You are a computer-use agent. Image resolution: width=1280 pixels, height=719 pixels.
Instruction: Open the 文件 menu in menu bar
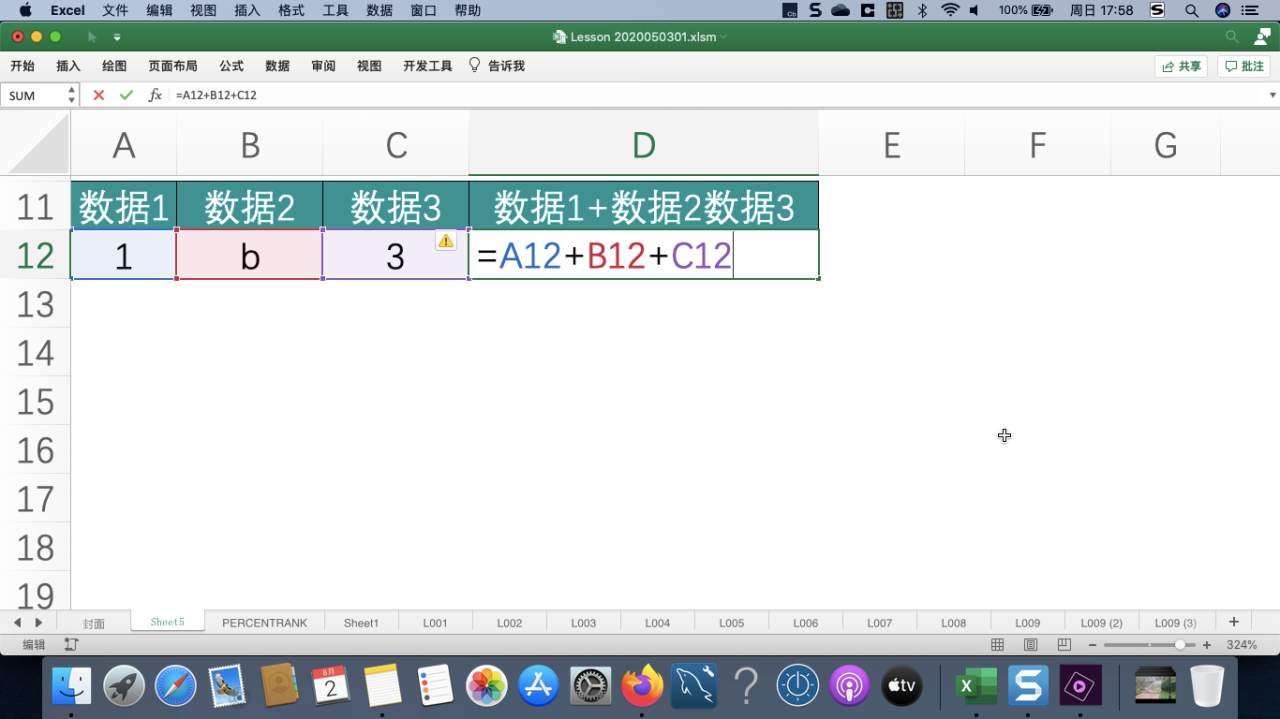(x=115, y=10)
